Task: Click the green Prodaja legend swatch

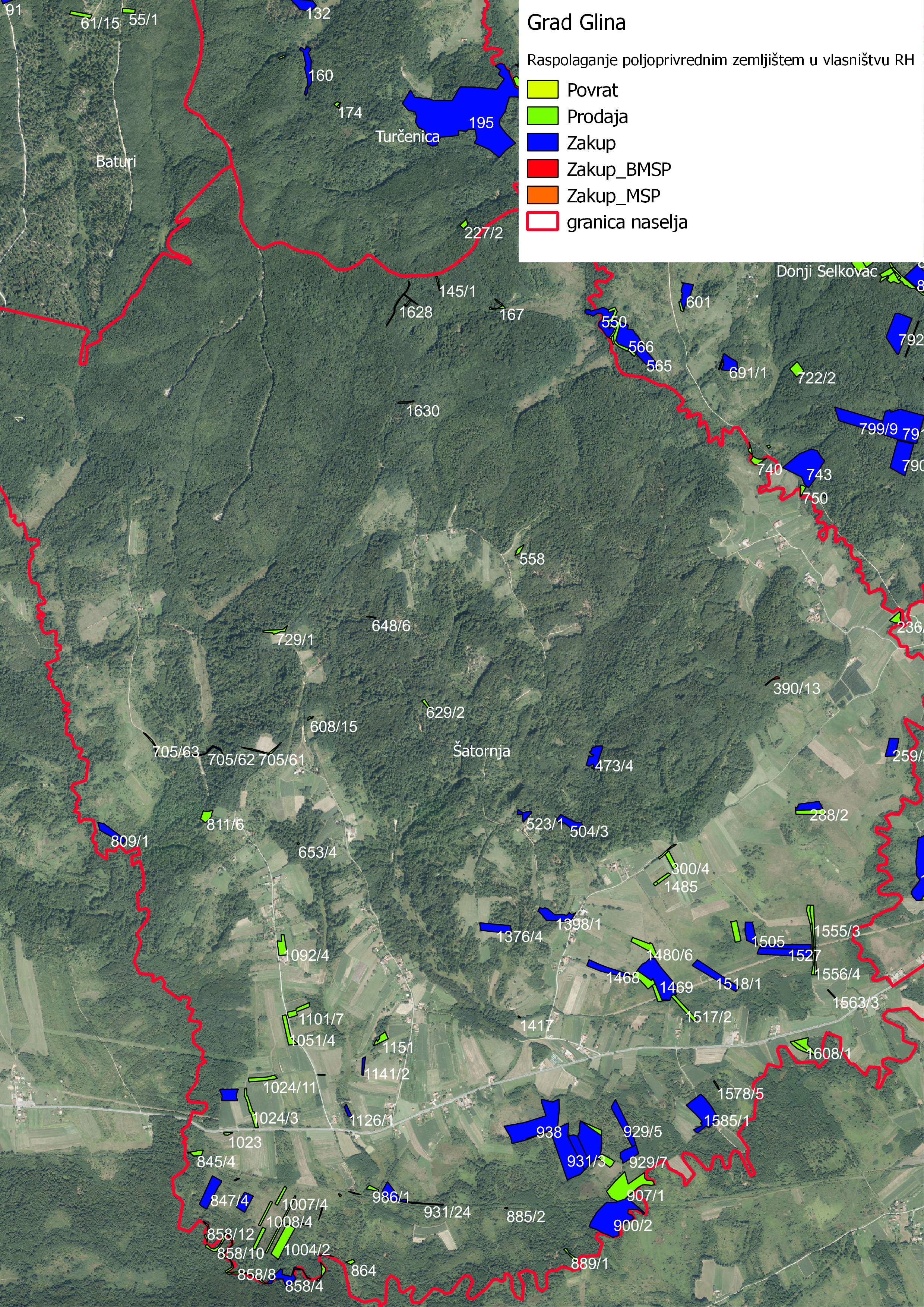Action: tap(542, 116)
